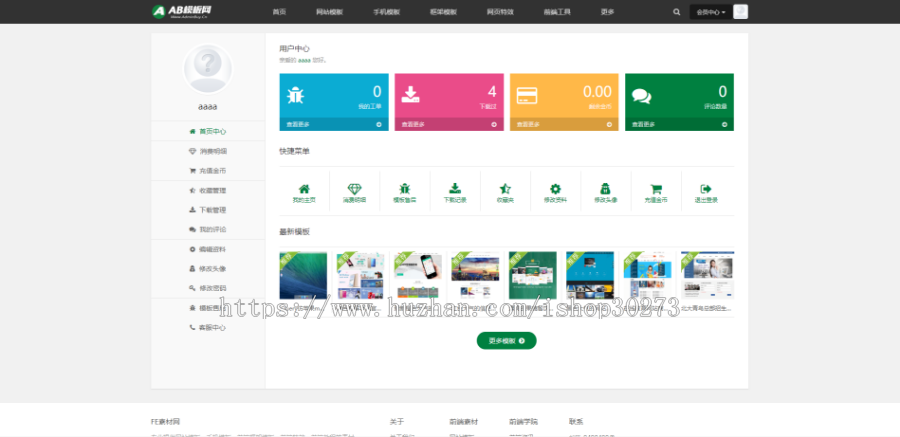
Task: Click the diamond icon in quick menu
Action: tap(355, 188)
